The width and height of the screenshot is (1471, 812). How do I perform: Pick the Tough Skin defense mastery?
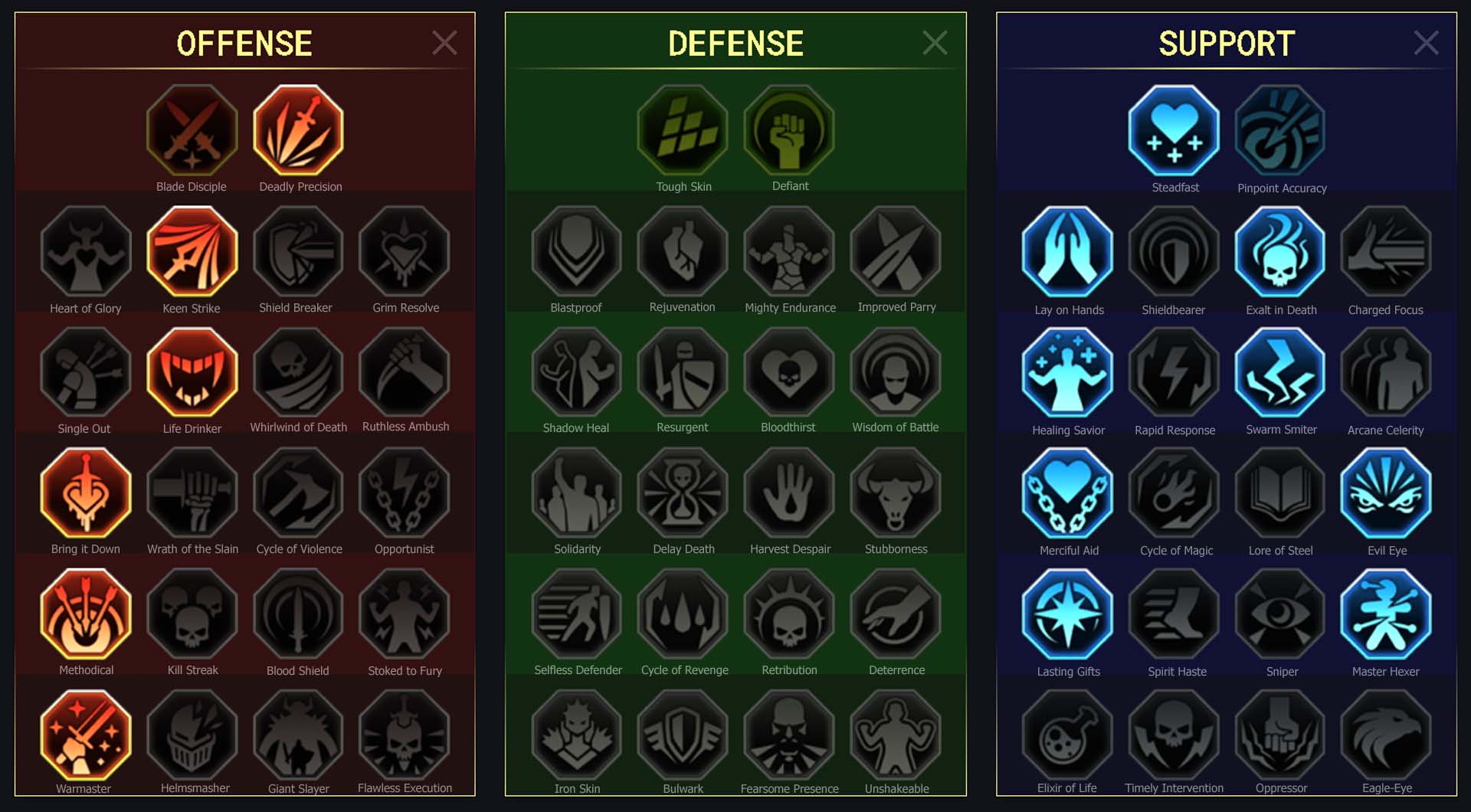683,130
